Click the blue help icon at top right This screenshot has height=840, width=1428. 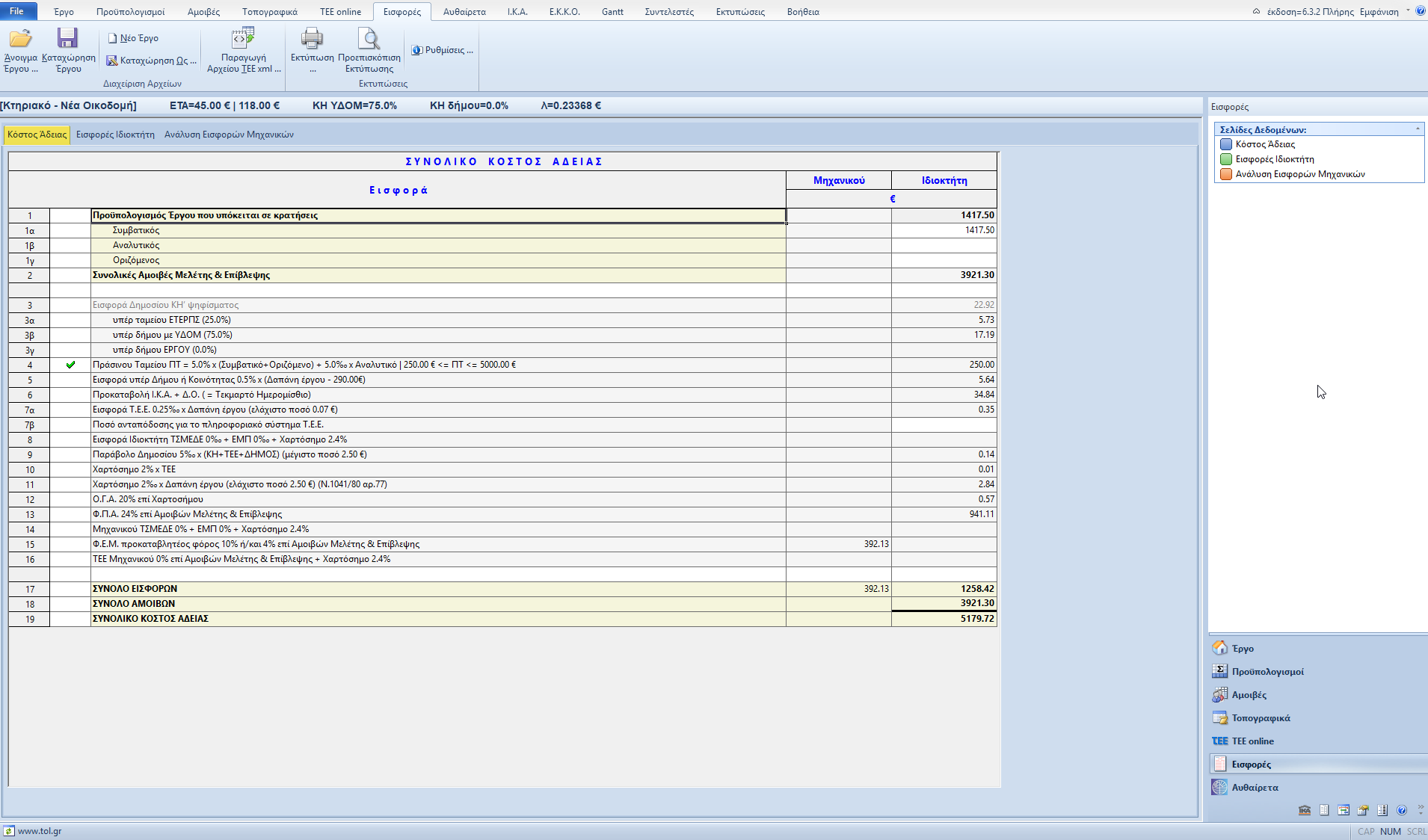click(1420, 11)
